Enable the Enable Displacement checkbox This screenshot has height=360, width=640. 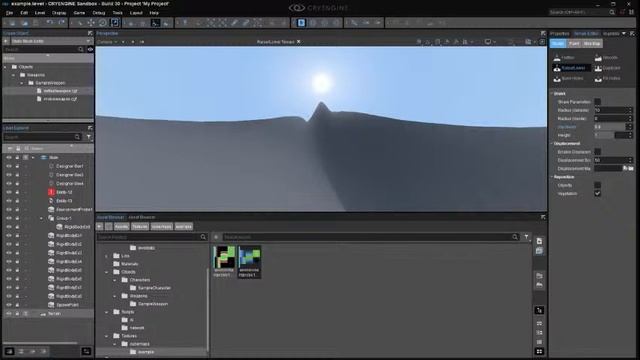(598, 152)
